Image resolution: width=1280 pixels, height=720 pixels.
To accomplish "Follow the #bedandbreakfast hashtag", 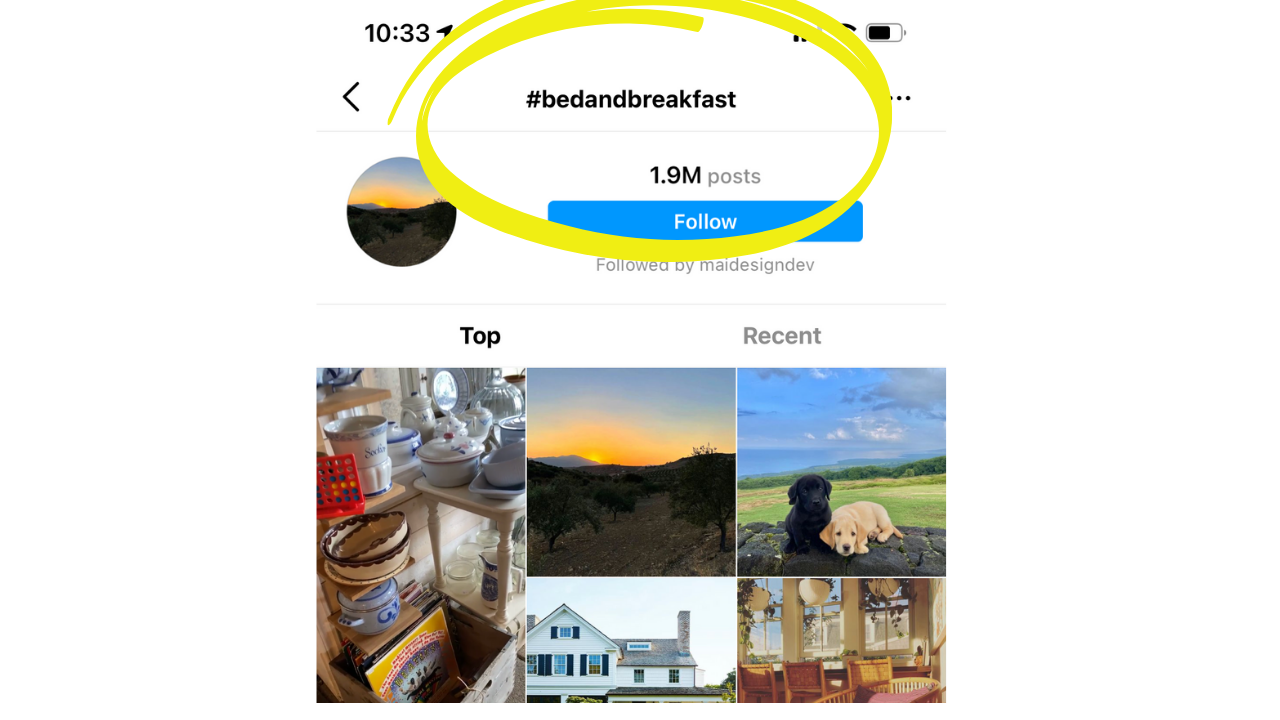I will (x=705, y=222).
